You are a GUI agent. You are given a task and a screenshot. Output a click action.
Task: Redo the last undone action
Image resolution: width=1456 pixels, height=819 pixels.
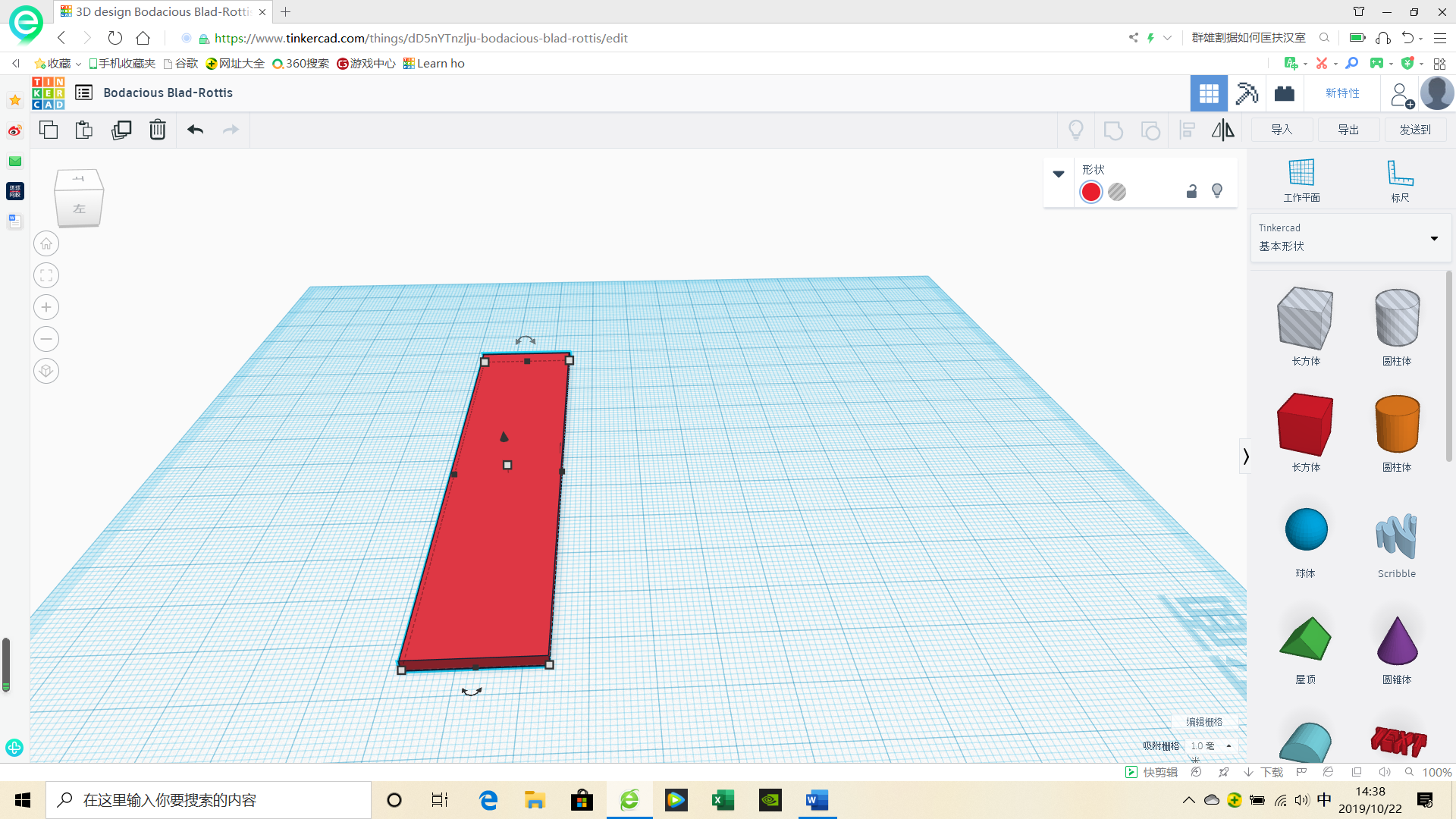pyautogui.click(x=231, y=130)
